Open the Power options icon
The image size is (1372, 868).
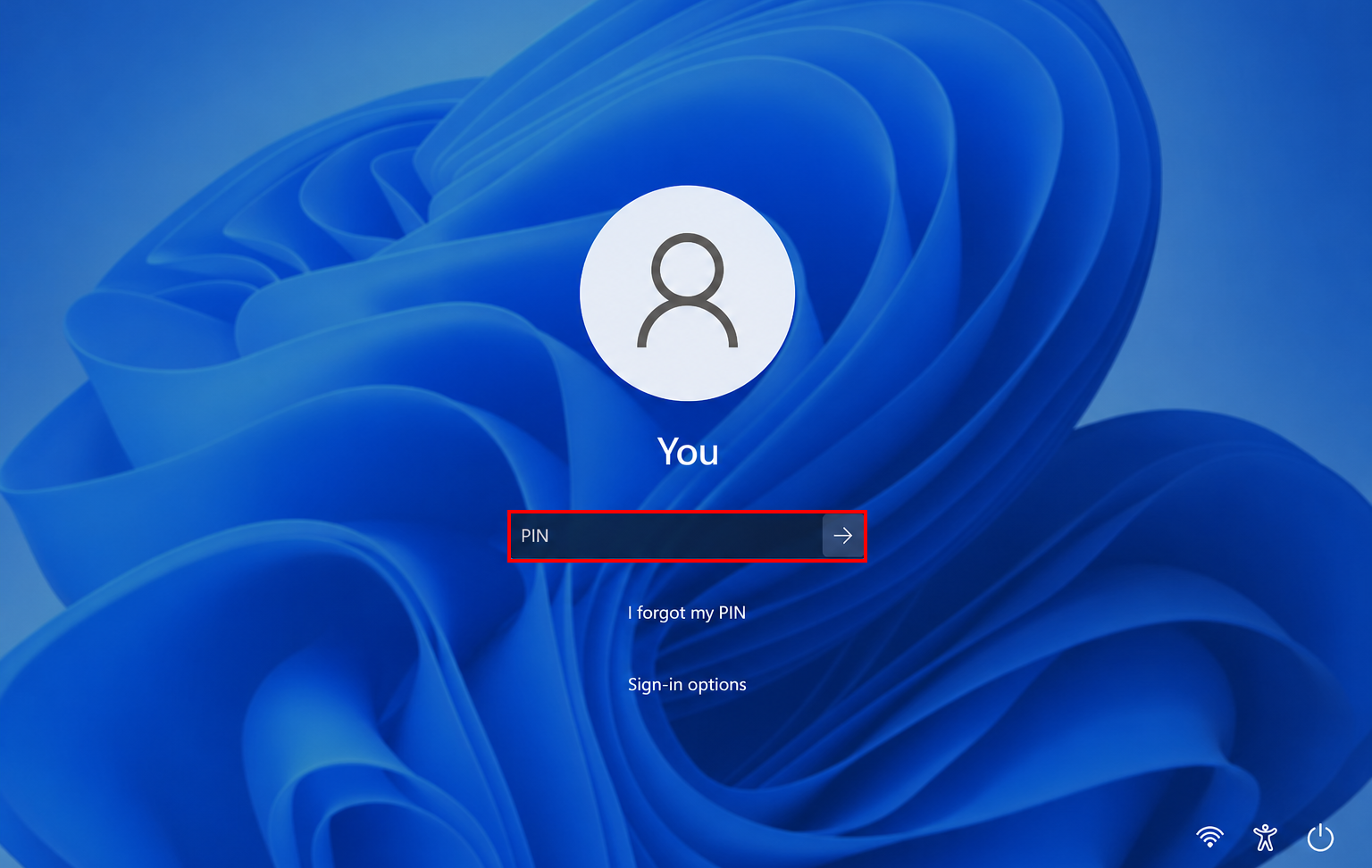tap(1320, 837)
